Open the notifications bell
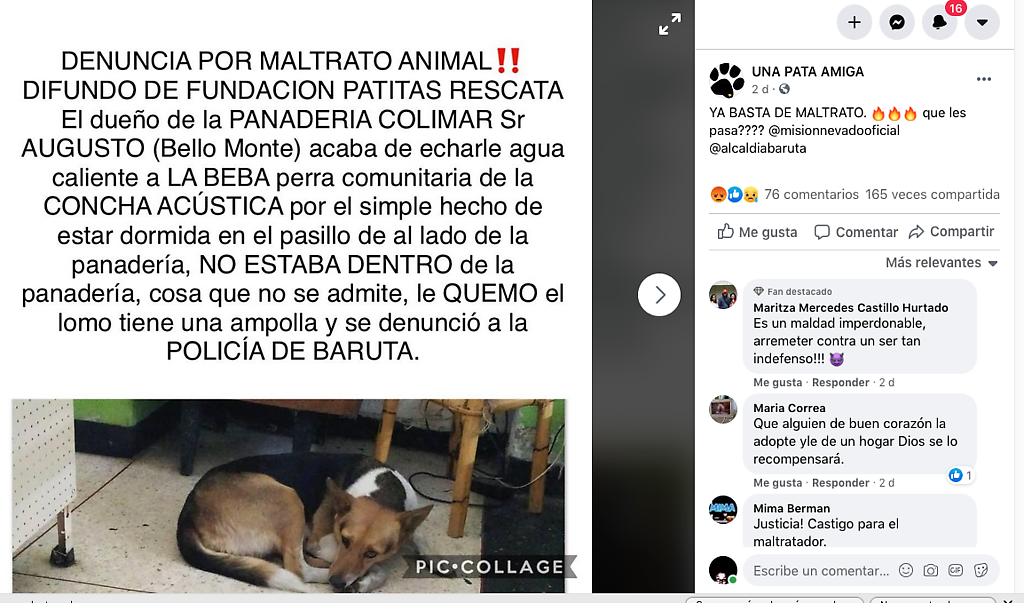 (x=939, y=22)
